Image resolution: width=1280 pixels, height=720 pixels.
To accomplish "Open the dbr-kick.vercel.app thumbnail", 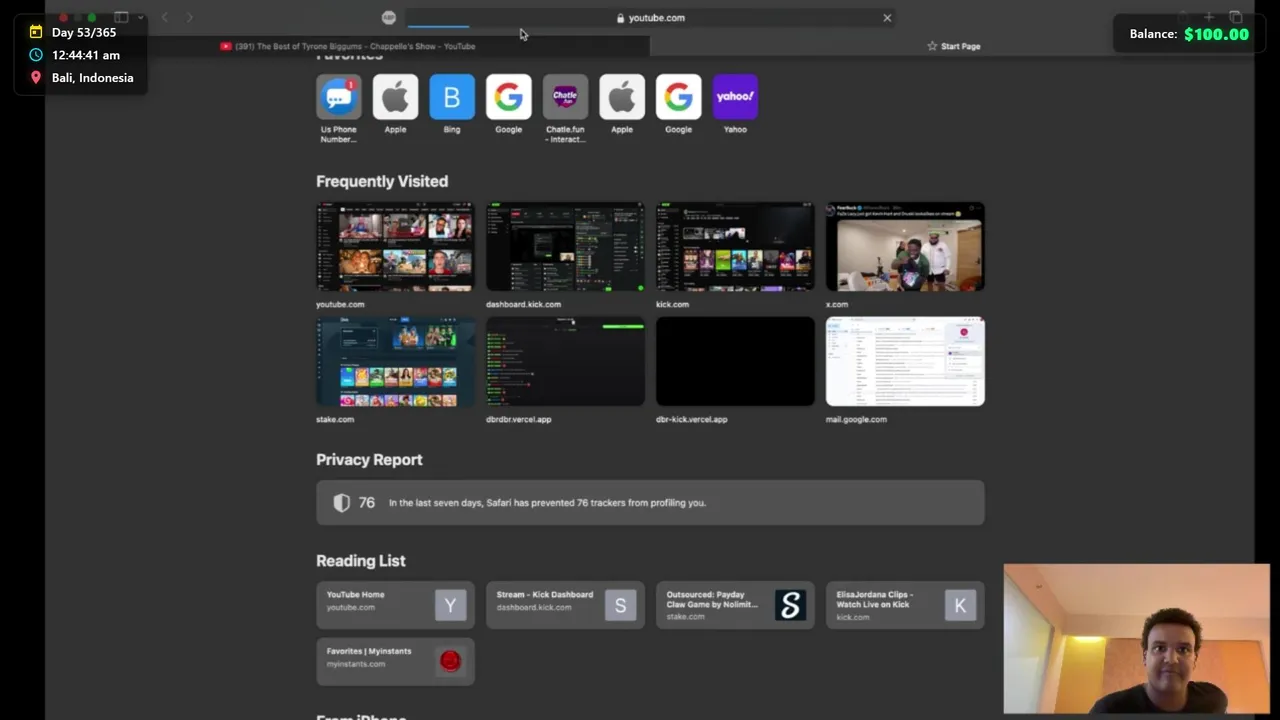I will [735, 362].
